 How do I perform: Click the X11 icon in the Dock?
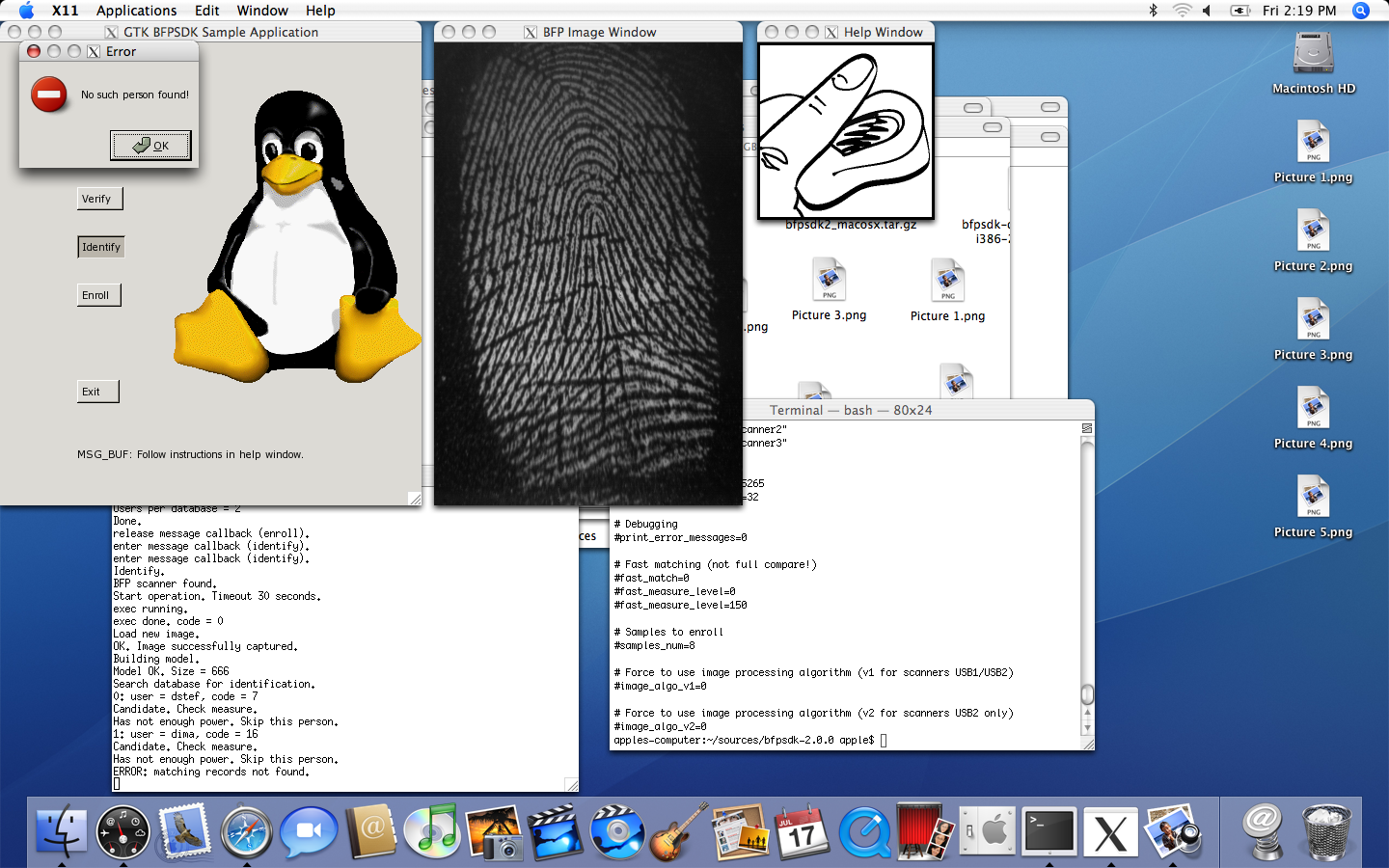coord(1109,831)
